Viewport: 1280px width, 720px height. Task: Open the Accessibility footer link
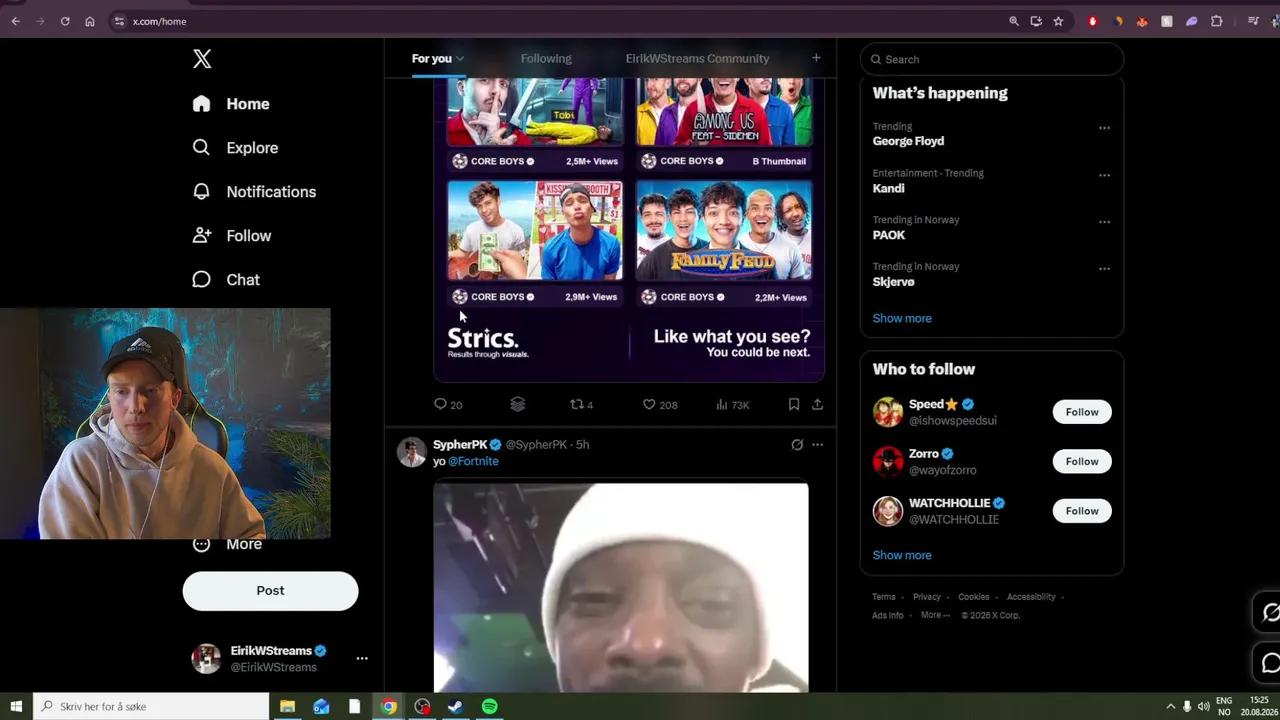click(1031, 597)
